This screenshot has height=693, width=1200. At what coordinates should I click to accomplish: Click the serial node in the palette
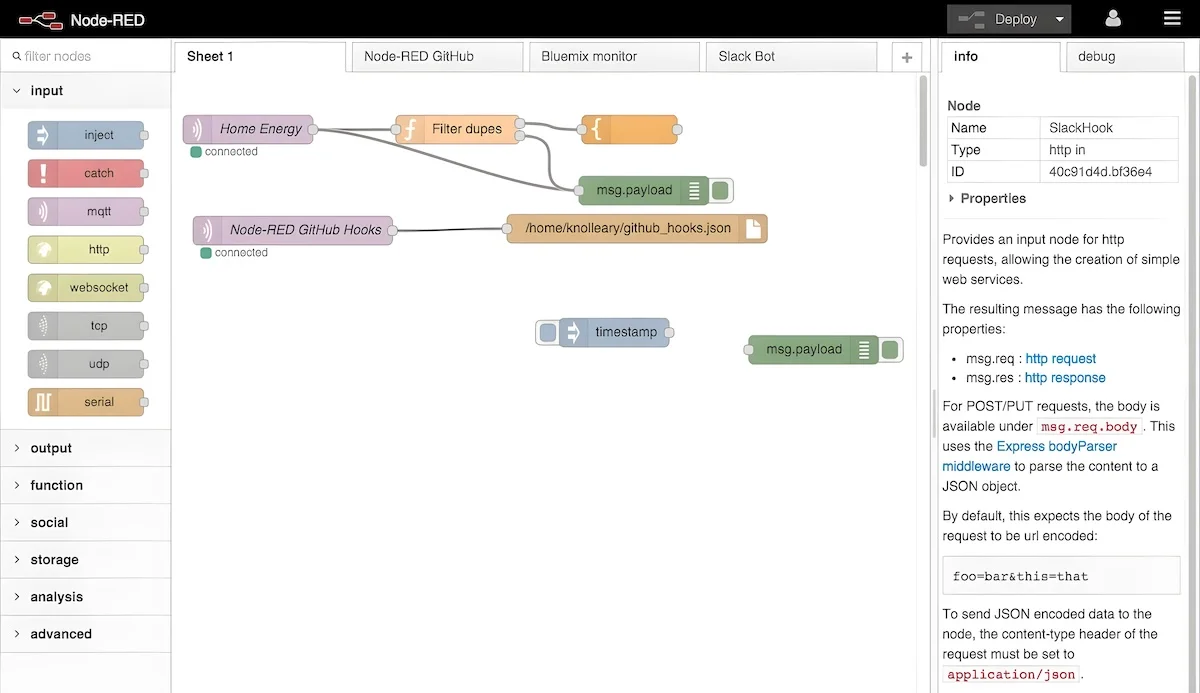86,402
